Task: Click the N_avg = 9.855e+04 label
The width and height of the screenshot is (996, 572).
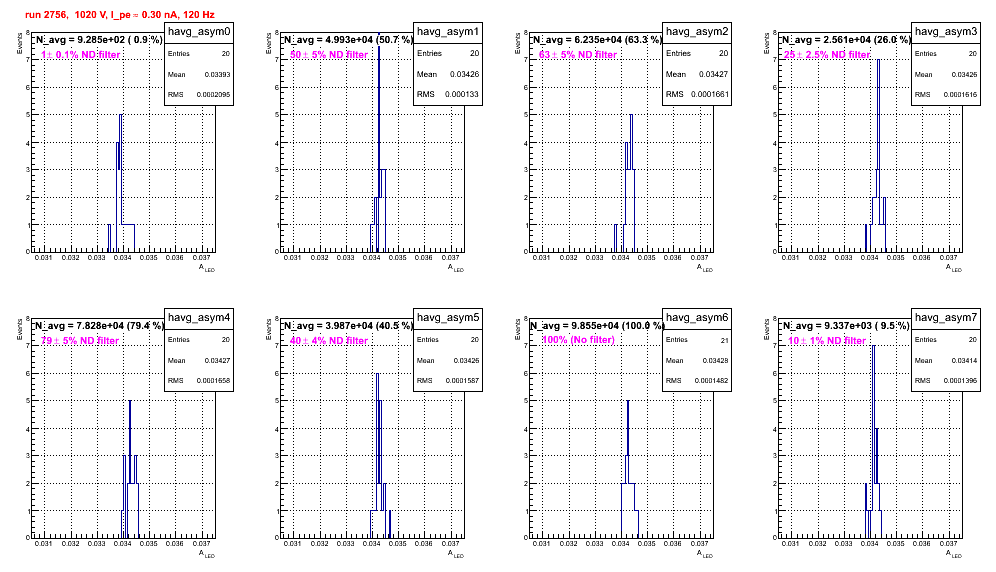Action: click(x=597, y=325)
